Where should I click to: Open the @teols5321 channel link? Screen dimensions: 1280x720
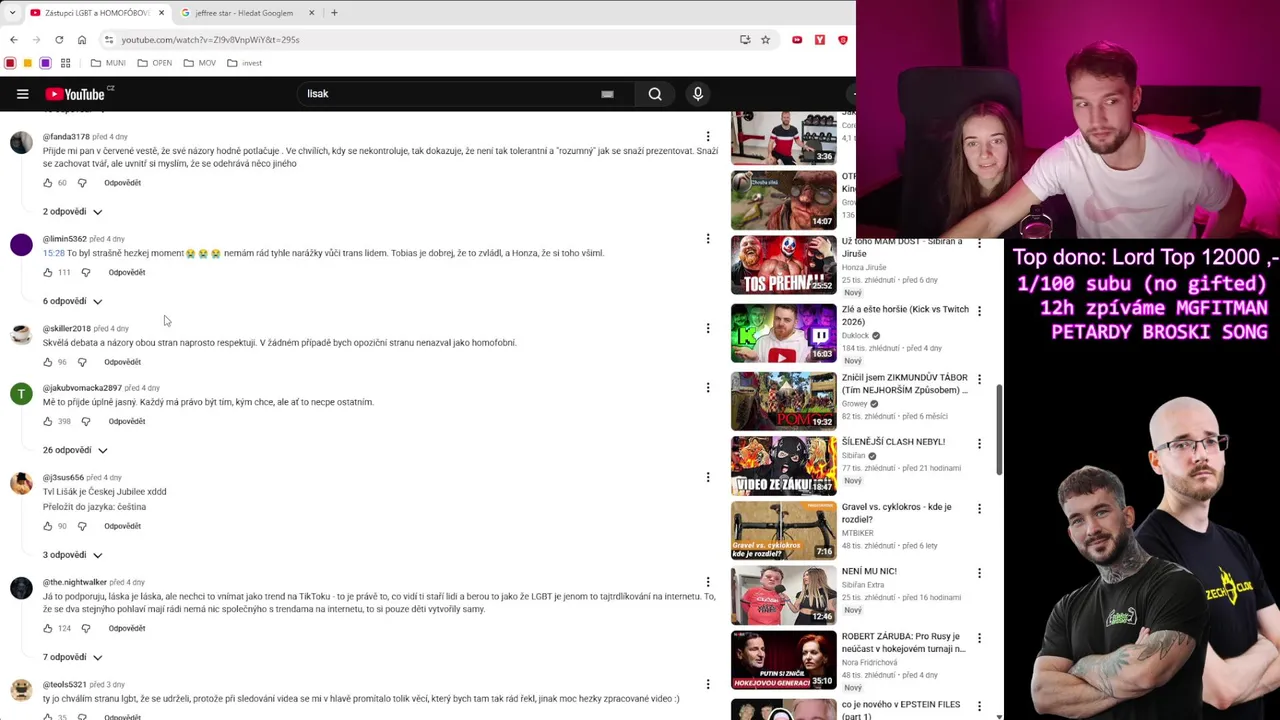64,685
